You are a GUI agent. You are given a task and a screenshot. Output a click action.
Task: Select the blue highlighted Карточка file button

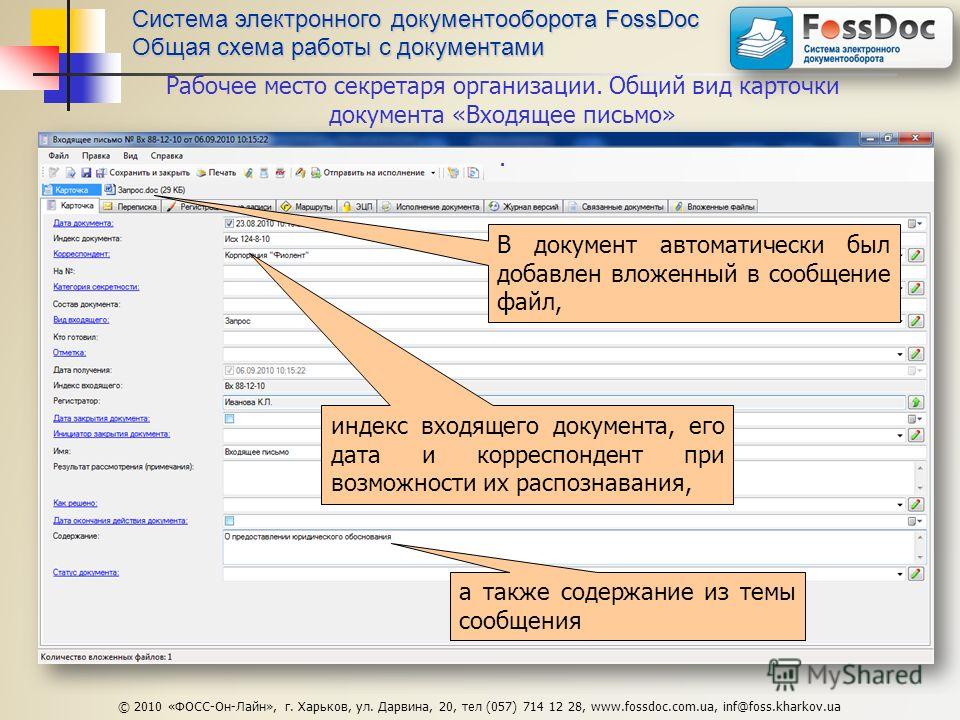coord(71,190)
